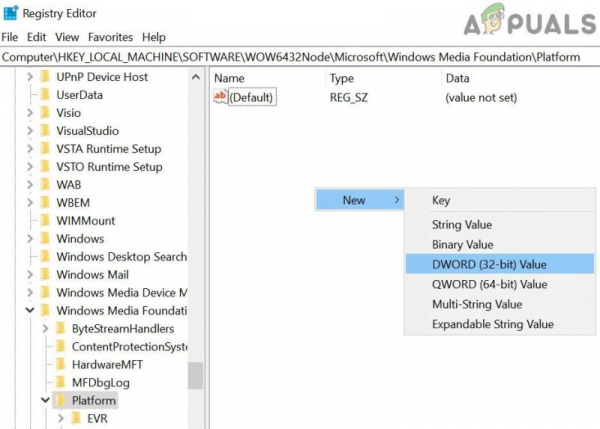This screenshot has height=429, width=600.
Task: Collapse the Windows Media Foundation key
Action: coord(30,310)
